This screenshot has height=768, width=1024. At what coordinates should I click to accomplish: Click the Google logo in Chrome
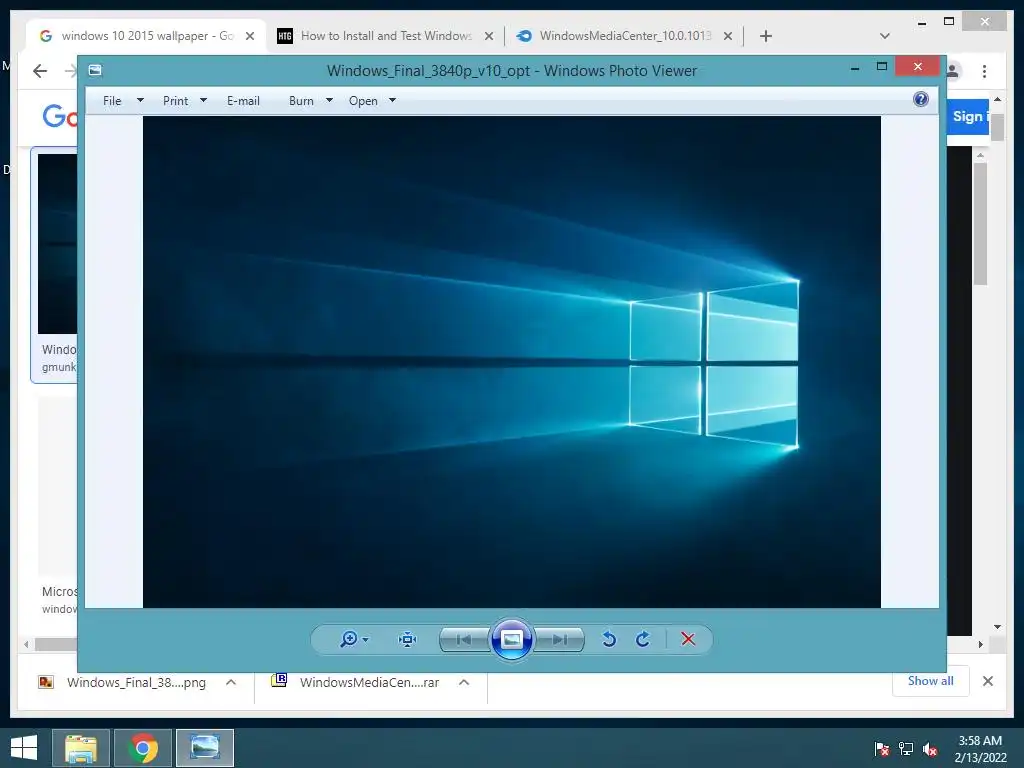pos(60,117)
